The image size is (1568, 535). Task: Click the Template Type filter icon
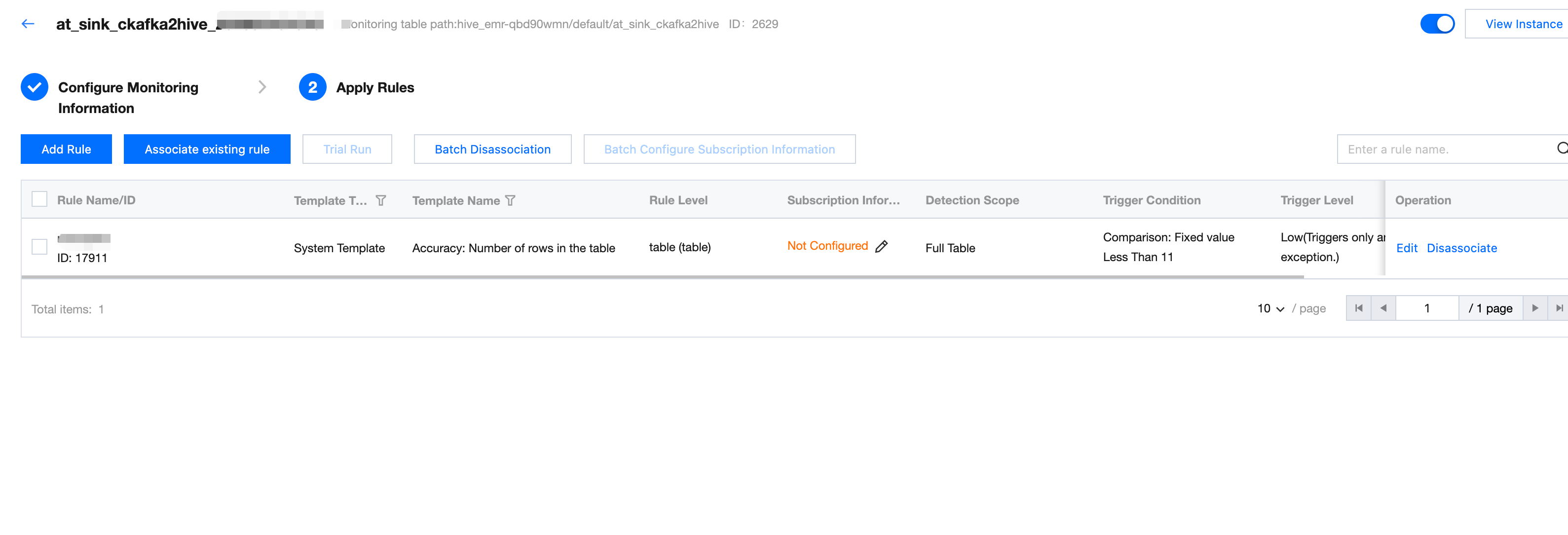coord(380,200)
